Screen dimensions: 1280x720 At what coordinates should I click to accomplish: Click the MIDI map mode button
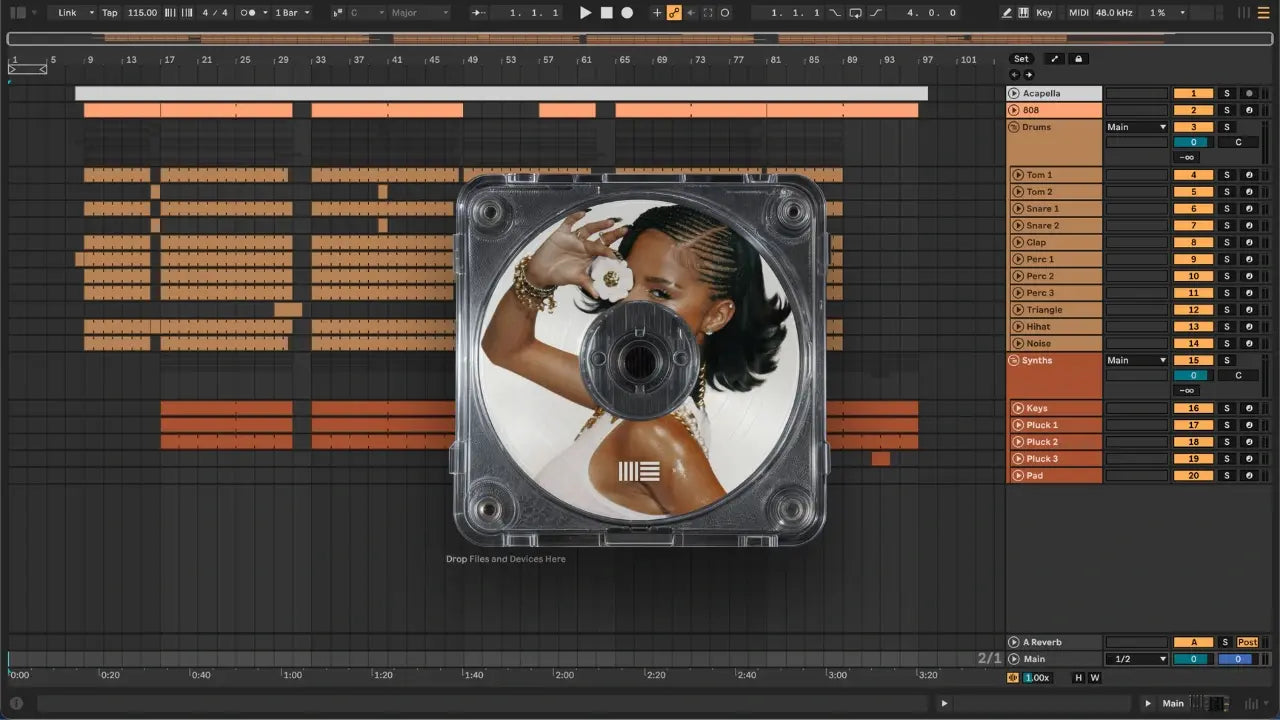click(1078, 13)
